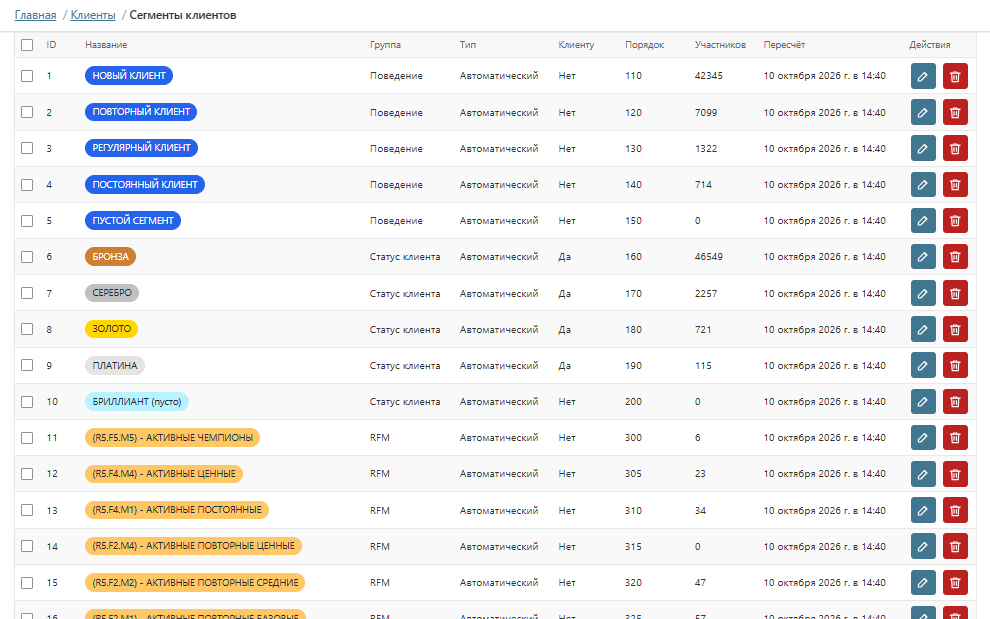Delete the НОВЫЙ КЛИЕНТ segment

click(x=955, y=76)
